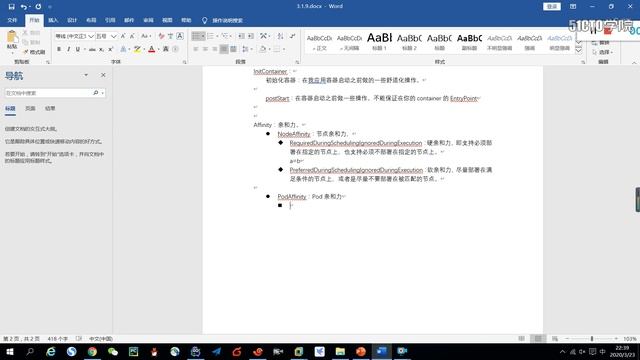Screen dimensions: 640x360
Task: Align text right
Action: coord(215,49)
